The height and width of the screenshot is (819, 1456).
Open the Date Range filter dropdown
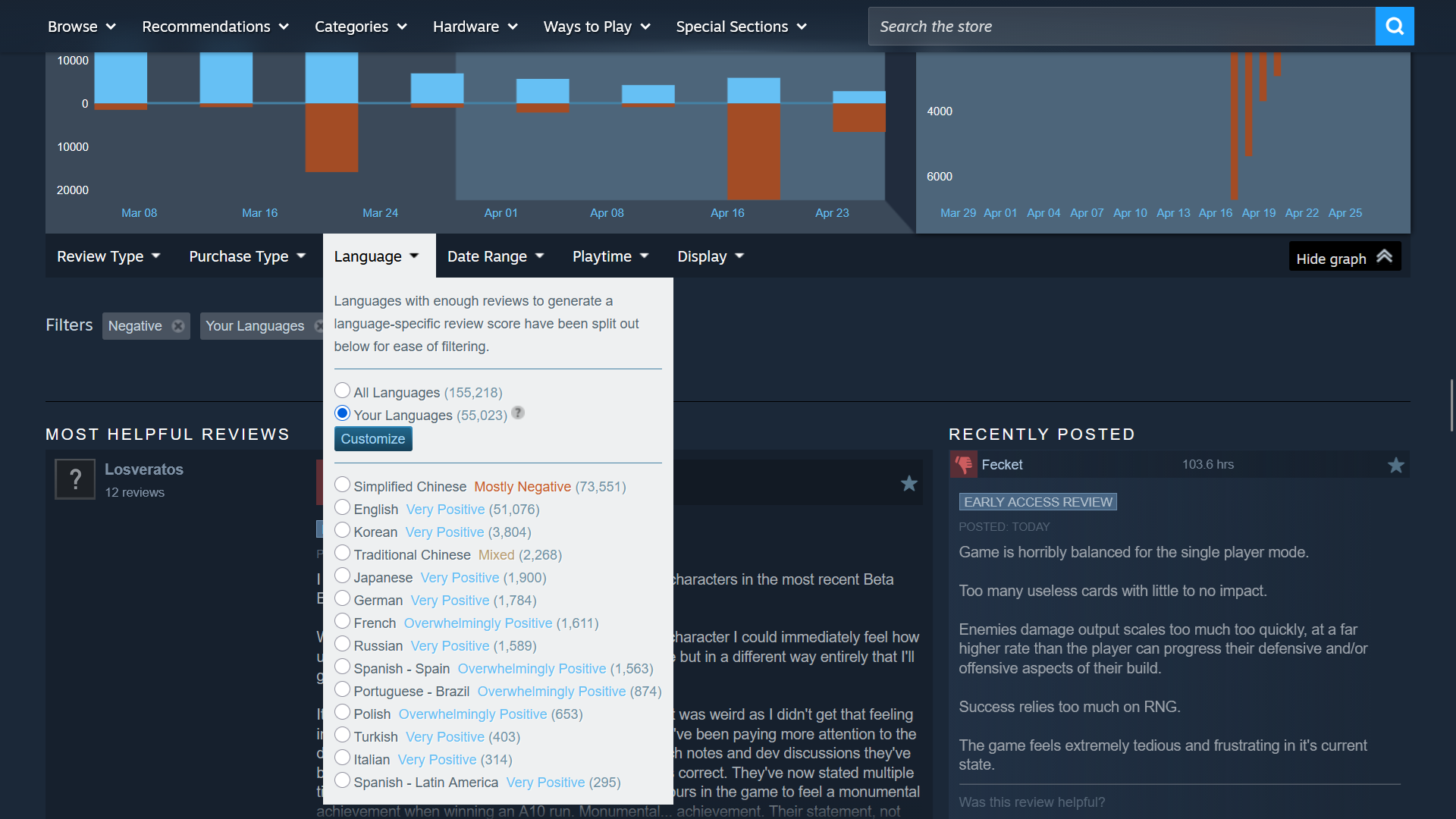[x=495, y=256]
